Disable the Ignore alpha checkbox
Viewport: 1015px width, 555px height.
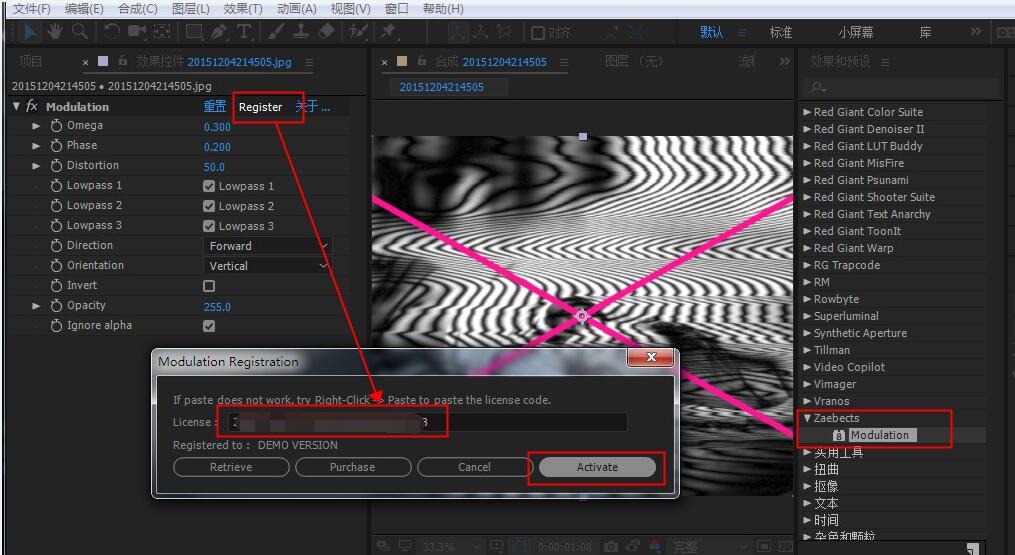click(x=209, y=326)
